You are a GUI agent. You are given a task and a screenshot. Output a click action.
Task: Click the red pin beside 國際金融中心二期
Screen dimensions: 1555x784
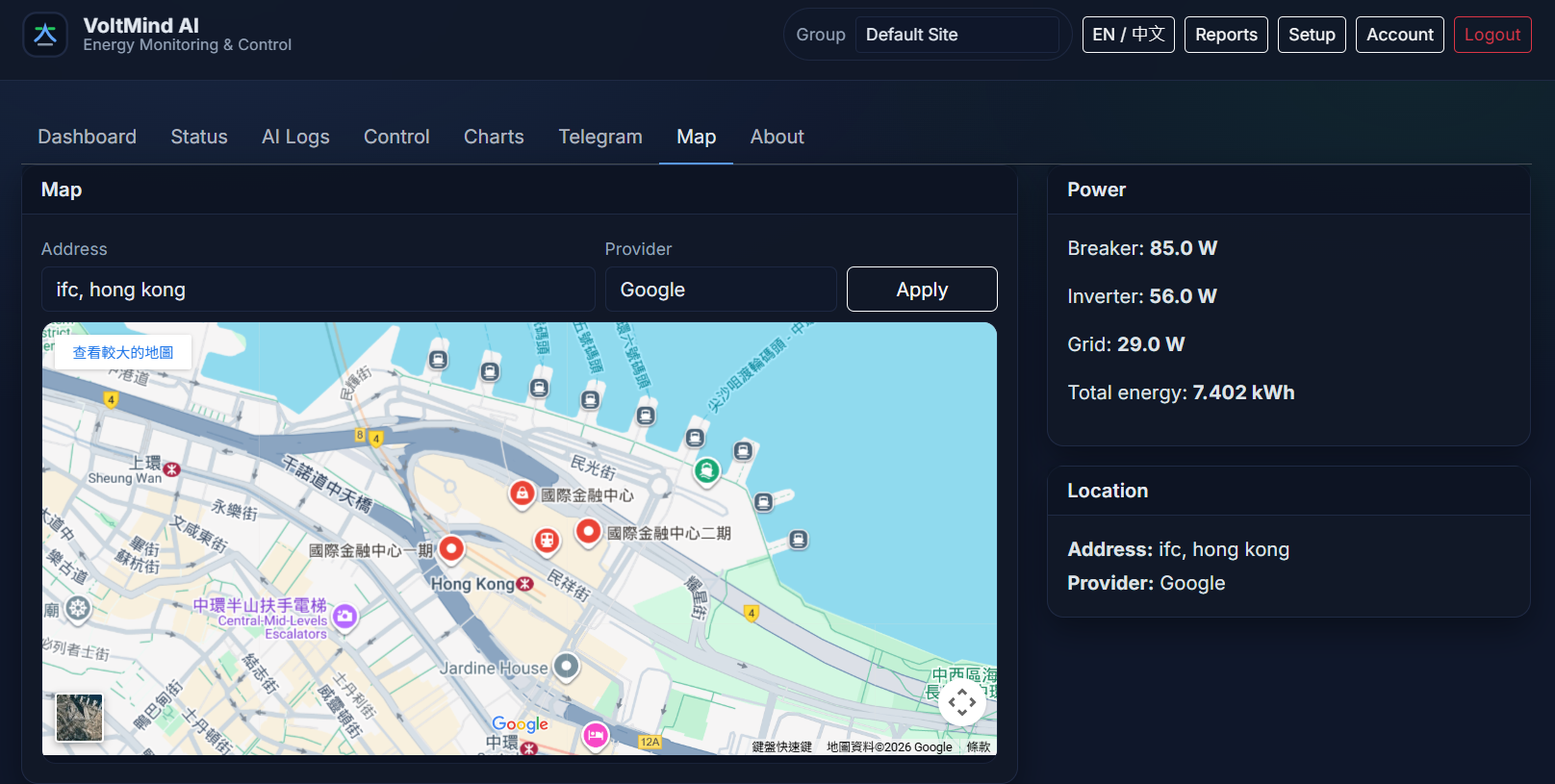click(x=589, y=531)
